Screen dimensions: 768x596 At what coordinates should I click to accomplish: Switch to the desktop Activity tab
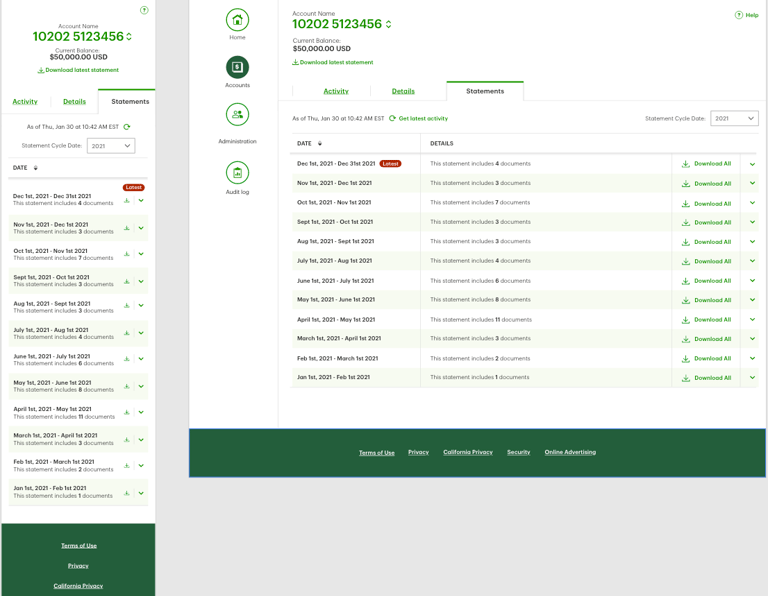(x=336, y=91)
